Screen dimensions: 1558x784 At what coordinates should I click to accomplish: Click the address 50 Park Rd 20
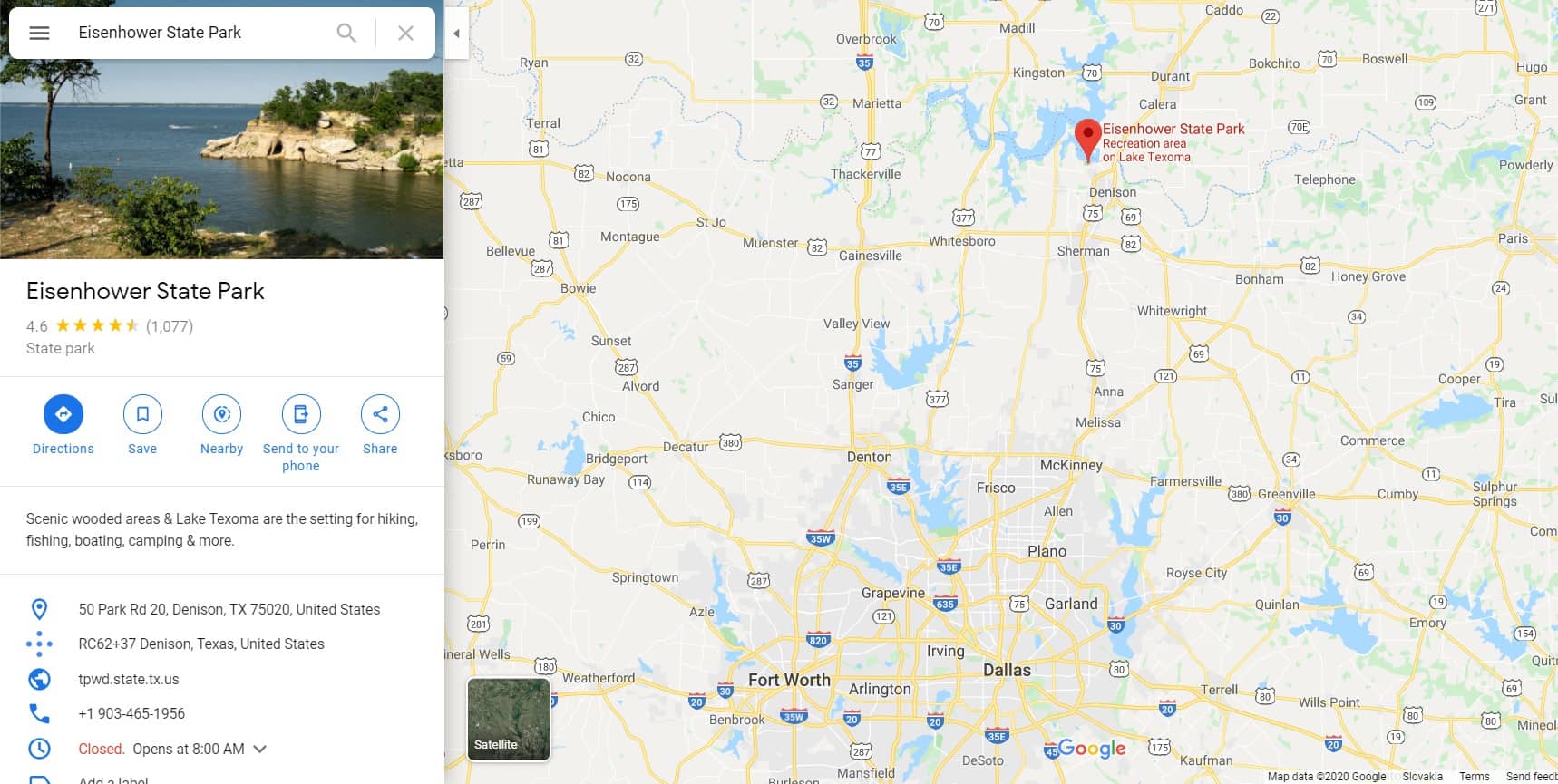coord(229,609)
